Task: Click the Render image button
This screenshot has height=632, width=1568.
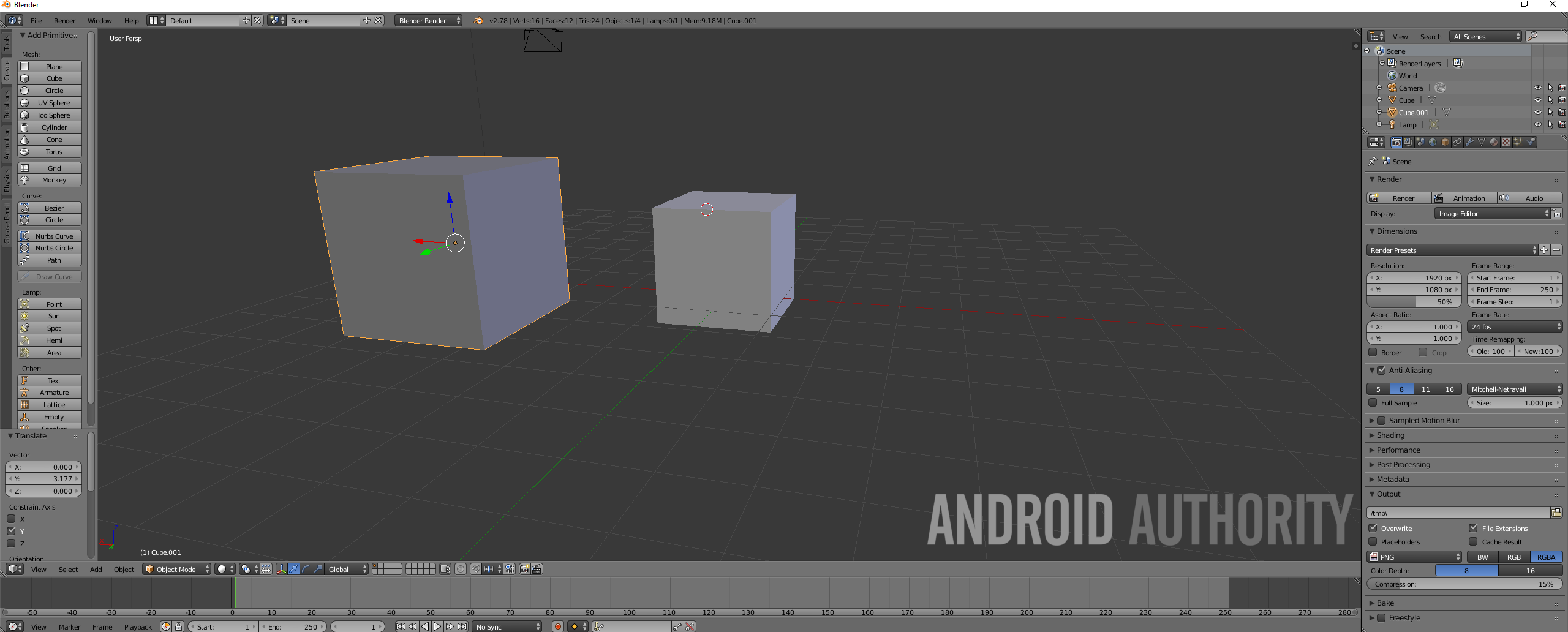Action: click(x=1398, y=198)
